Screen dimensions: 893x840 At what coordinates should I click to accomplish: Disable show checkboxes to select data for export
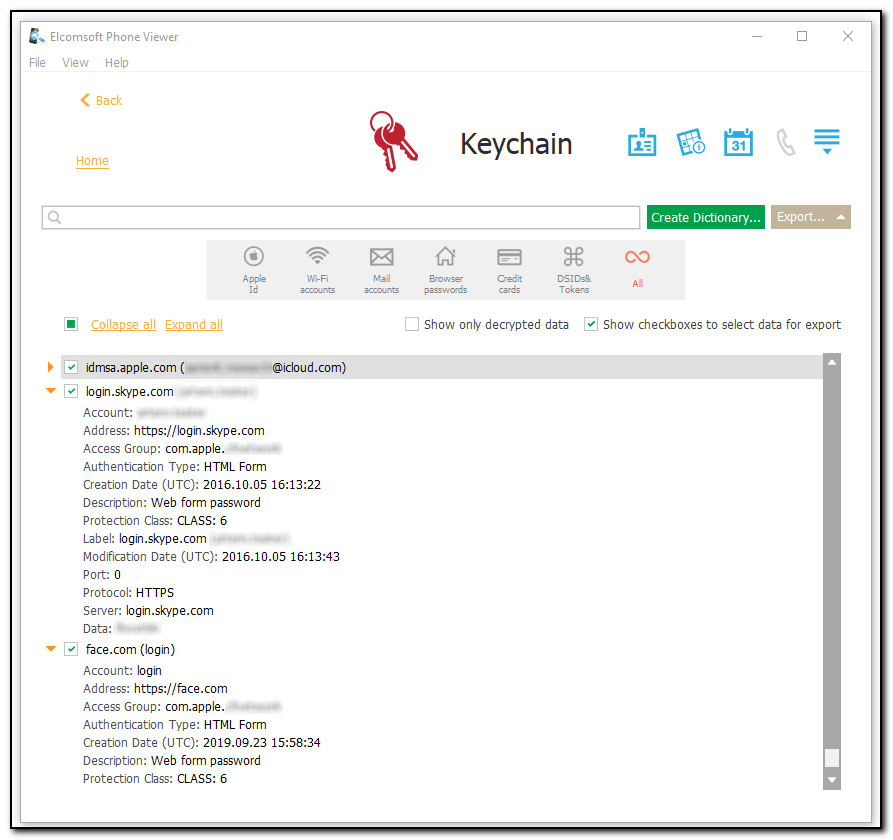590,324
